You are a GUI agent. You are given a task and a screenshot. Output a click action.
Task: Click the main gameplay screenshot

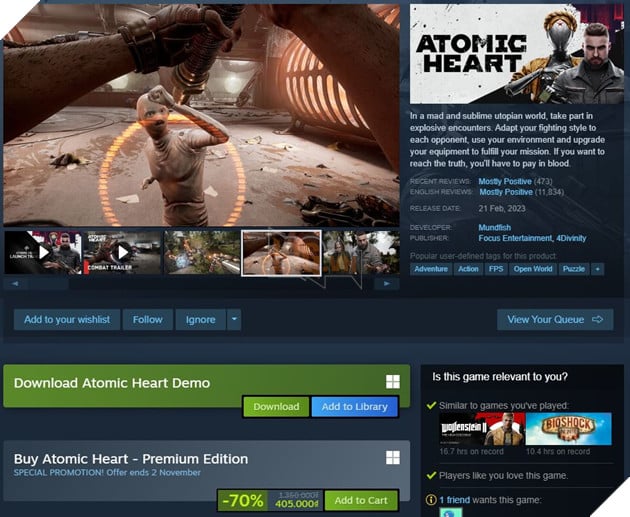(202, 115)
